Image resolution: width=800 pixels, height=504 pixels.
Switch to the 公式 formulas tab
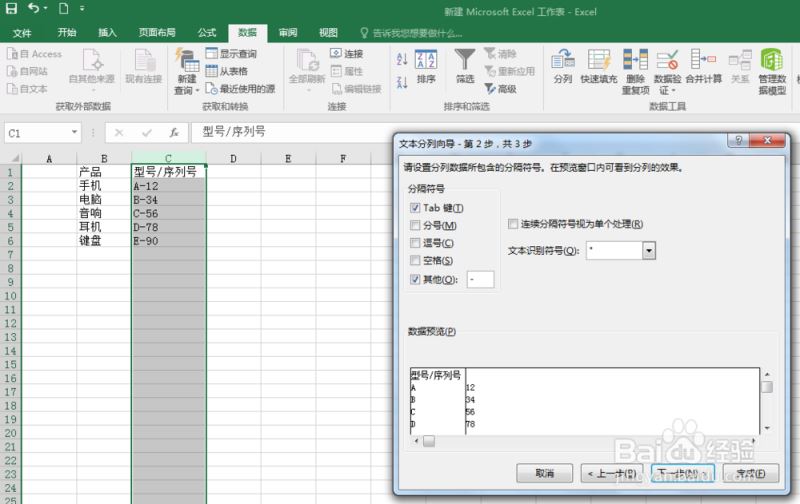pos(207,33)
